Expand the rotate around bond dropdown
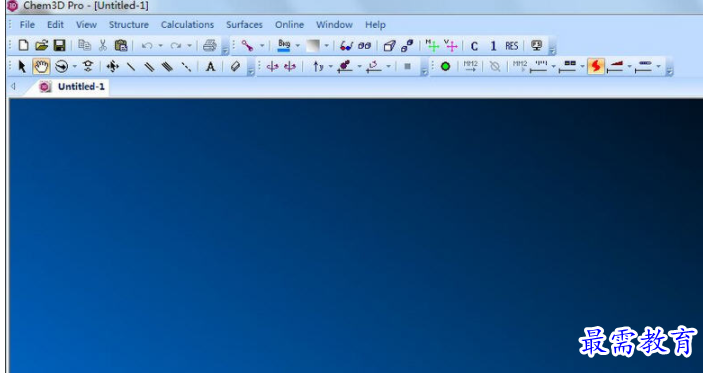The image size is (703, 373). (359, 66)
